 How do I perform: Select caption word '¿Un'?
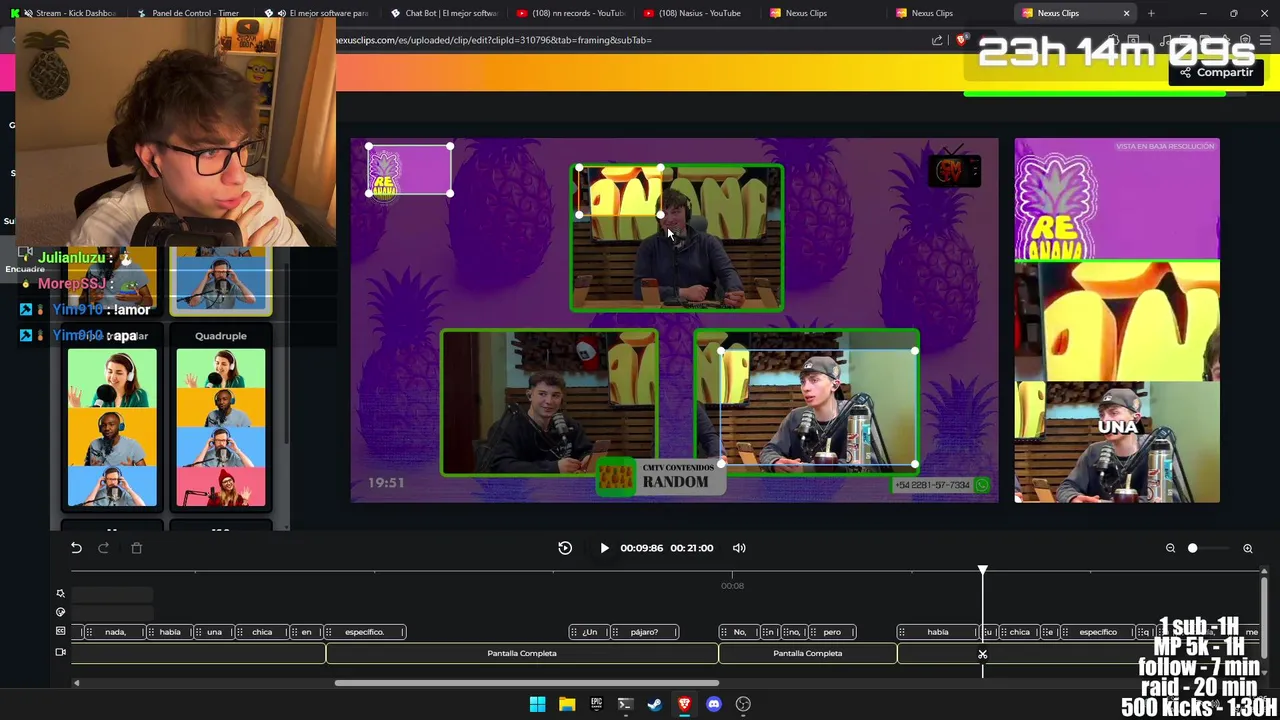tap(589, 632)
